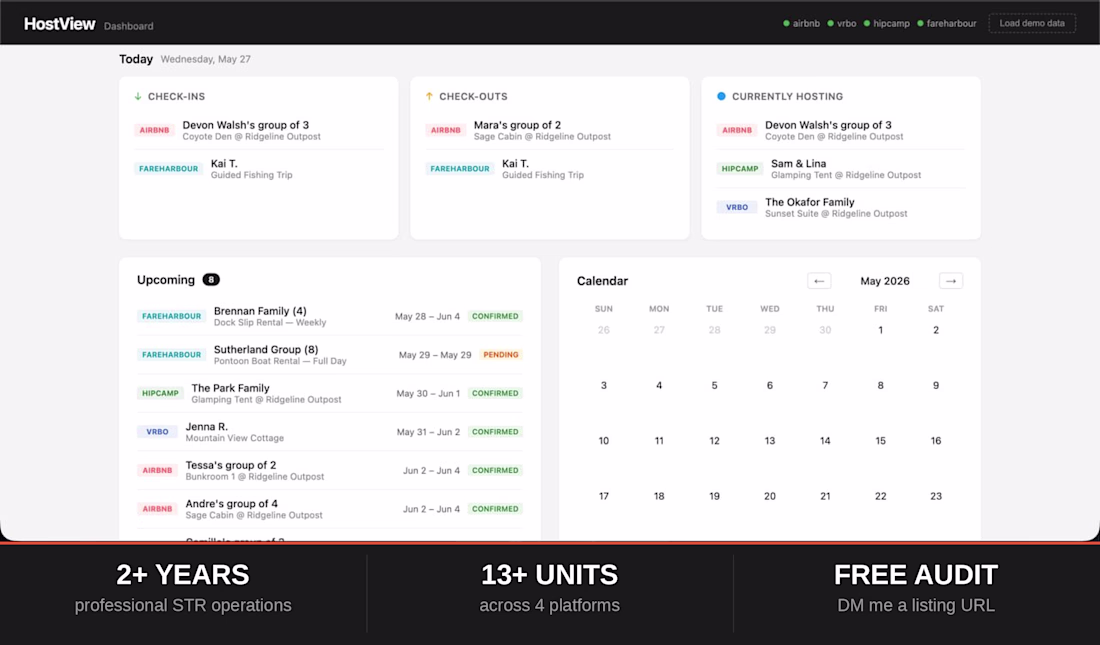Select May 13 on the calendar

[x=770, y=441]
